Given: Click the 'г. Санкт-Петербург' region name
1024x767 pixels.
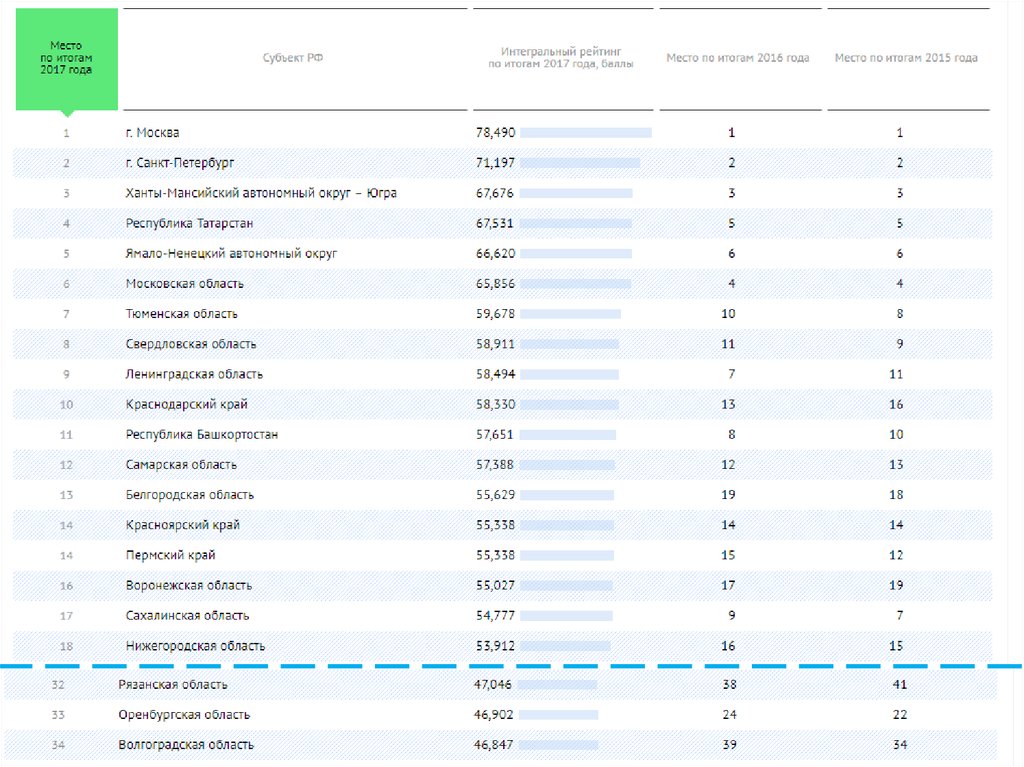Looking at the screenshot, I should point(179,163).
